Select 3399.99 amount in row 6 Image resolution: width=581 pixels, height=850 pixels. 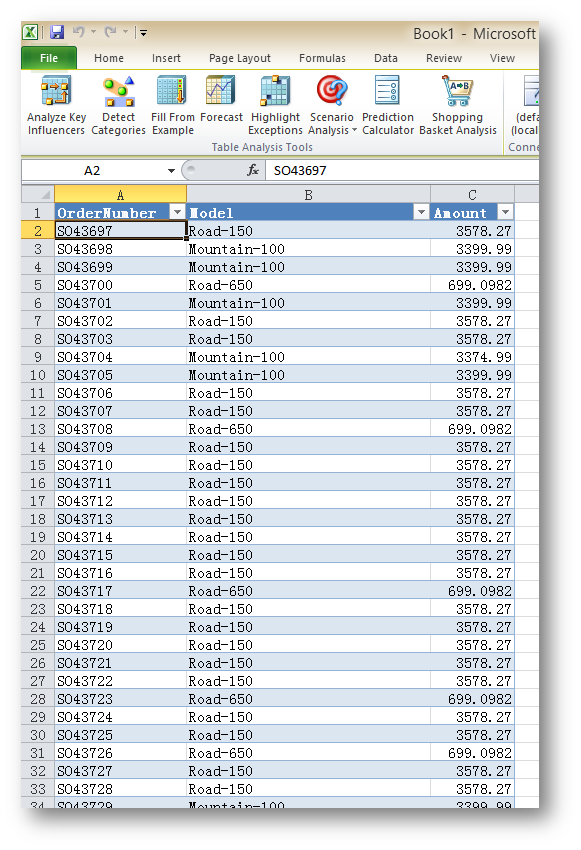[x=472, y=303]
